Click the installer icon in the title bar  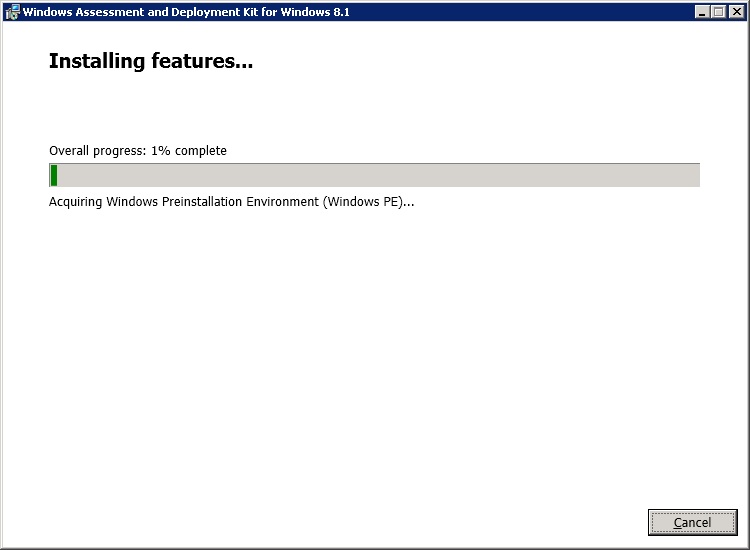coord(12,12)
